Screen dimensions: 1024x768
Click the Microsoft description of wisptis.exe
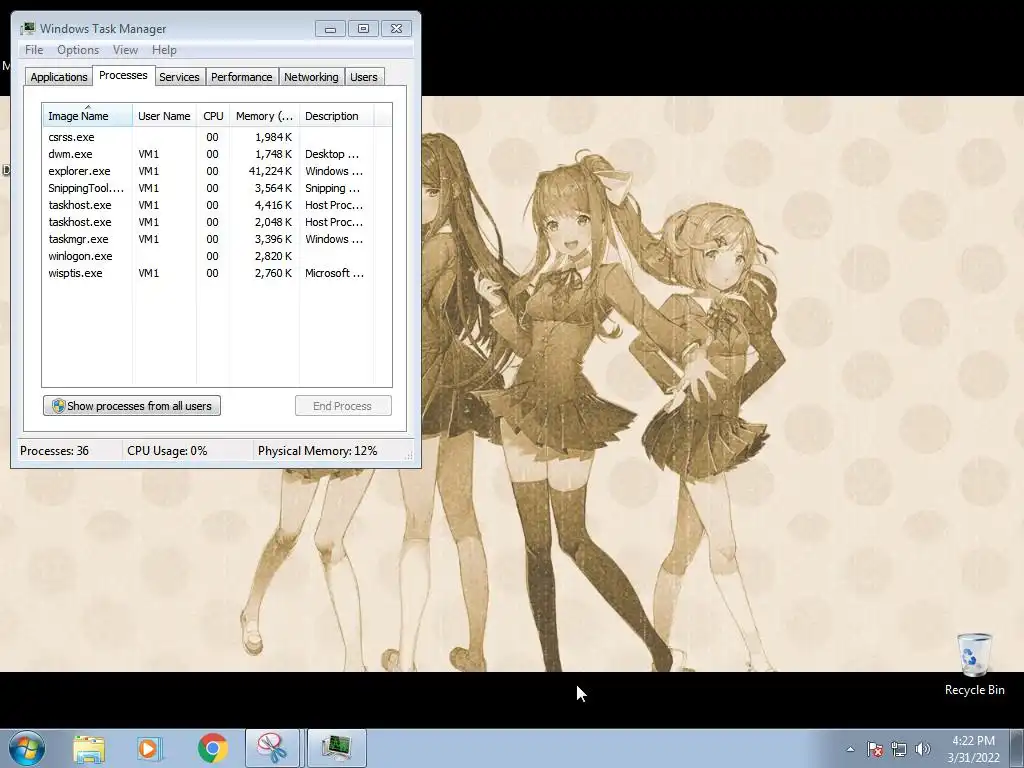click(334, 273)
